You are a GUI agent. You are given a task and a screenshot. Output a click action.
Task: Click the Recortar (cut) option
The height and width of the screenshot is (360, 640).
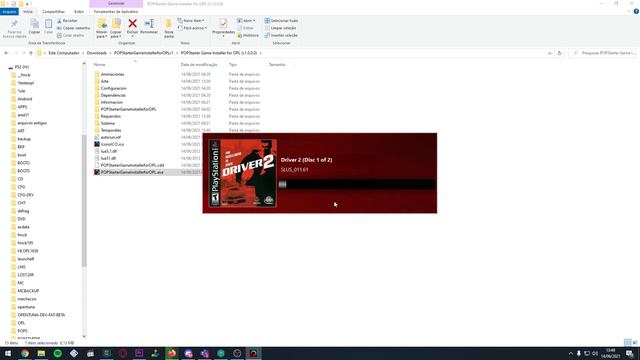67,20
